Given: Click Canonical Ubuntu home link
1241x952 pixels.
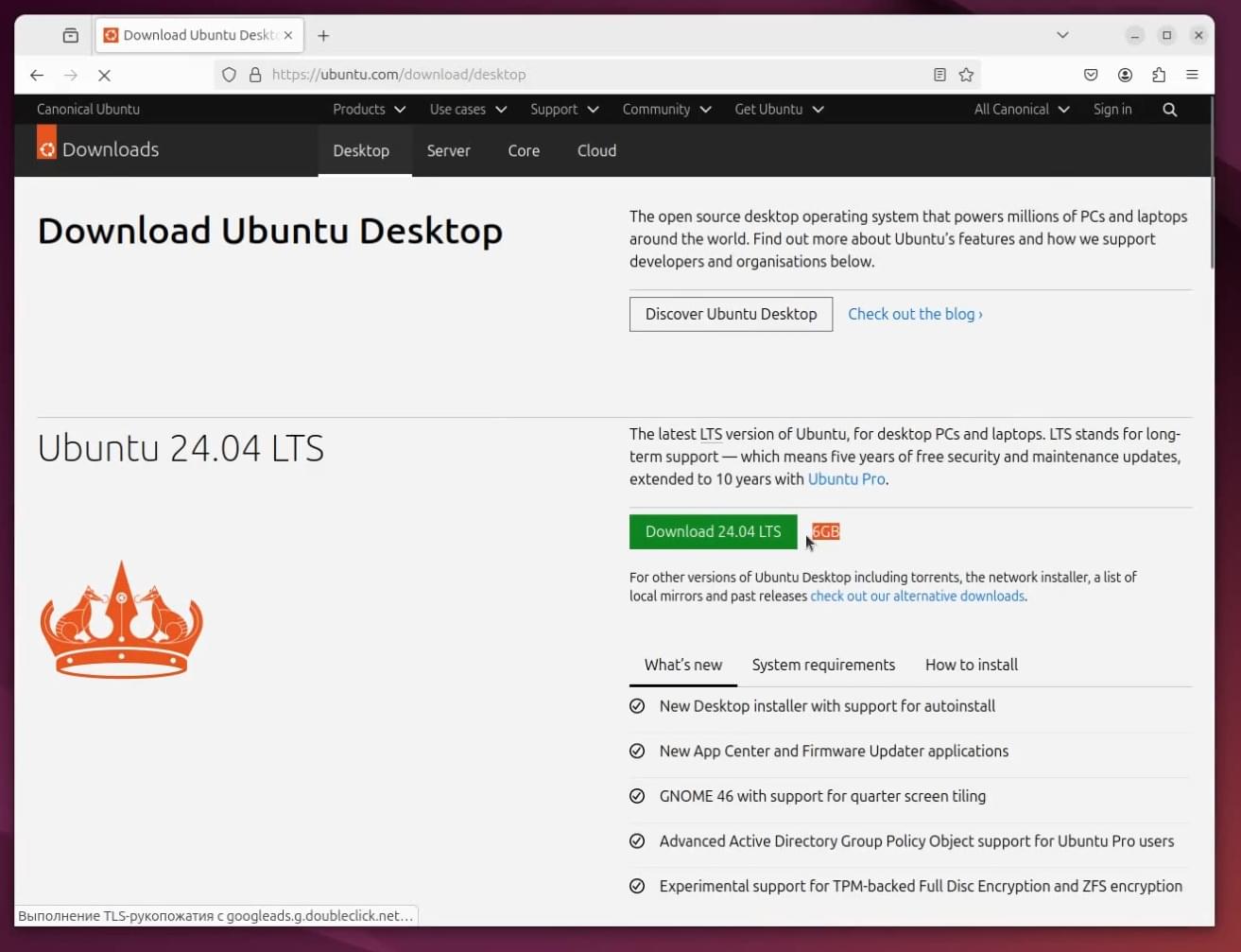Looking at the screenshot, I should click(88, 110).
